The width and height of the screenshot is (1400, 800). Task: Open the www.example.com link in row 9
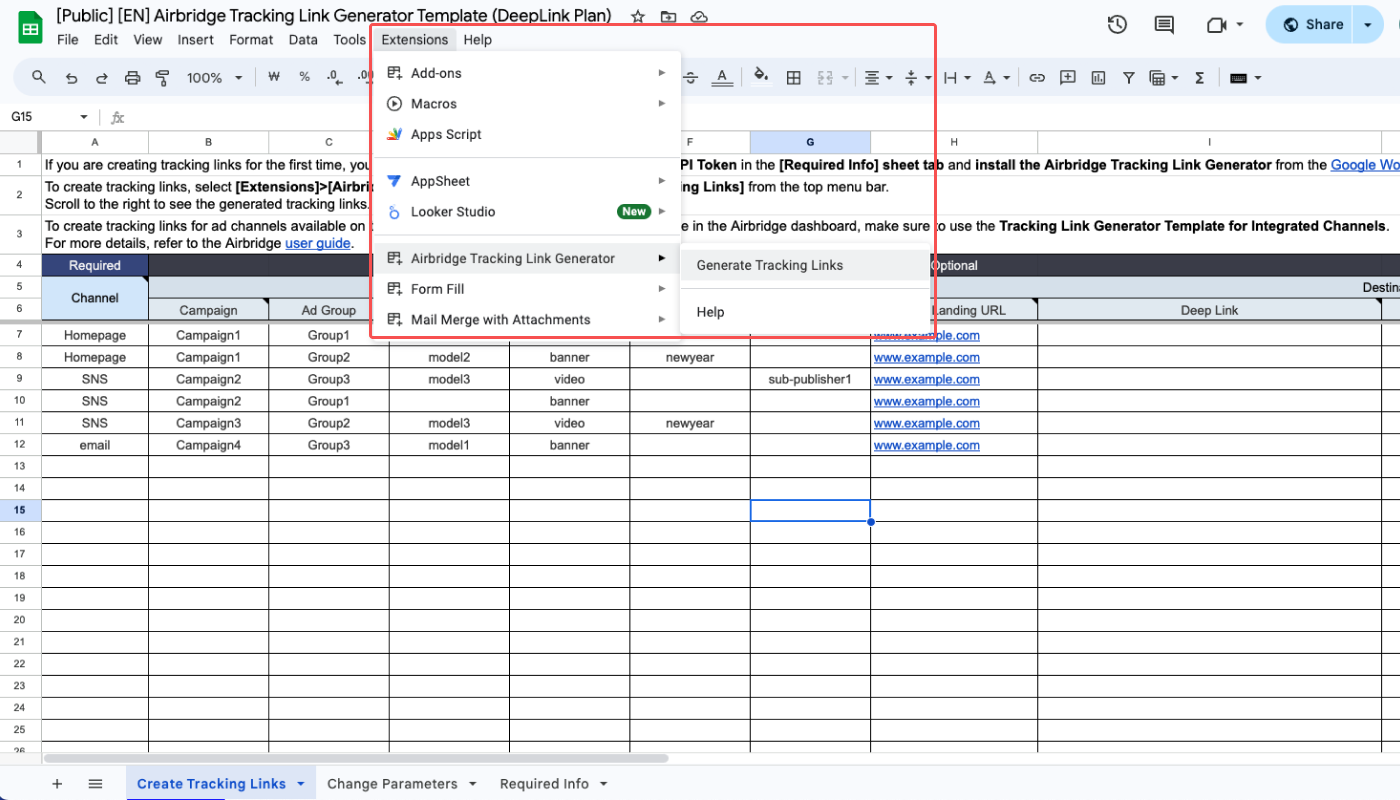coord(927,380)
